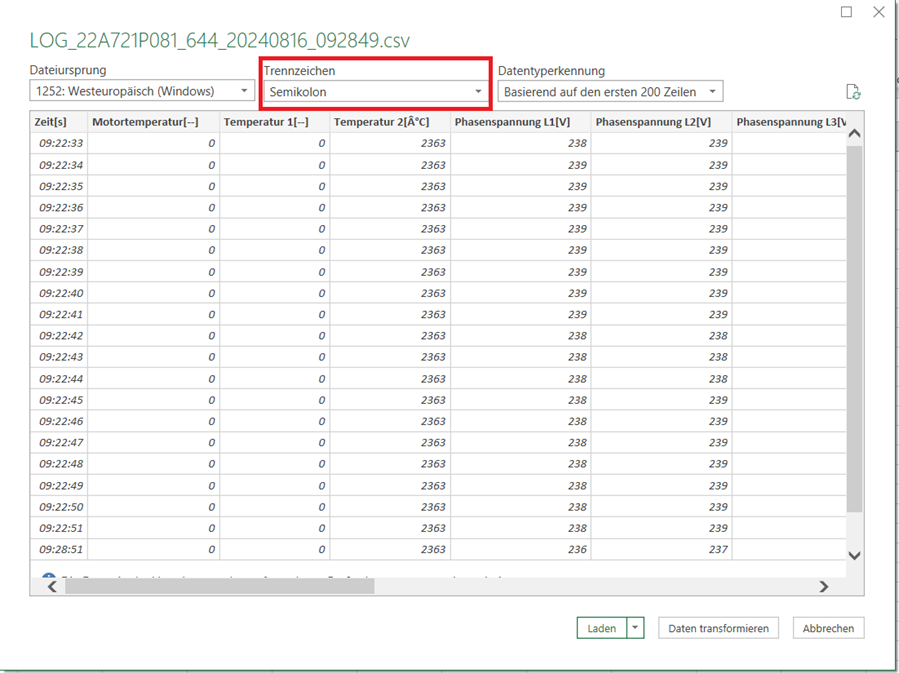Viewport: 899px width, 673px height.
Task: Click the horizontal scrollbar's left arrow
Action: tap(52, 587)
